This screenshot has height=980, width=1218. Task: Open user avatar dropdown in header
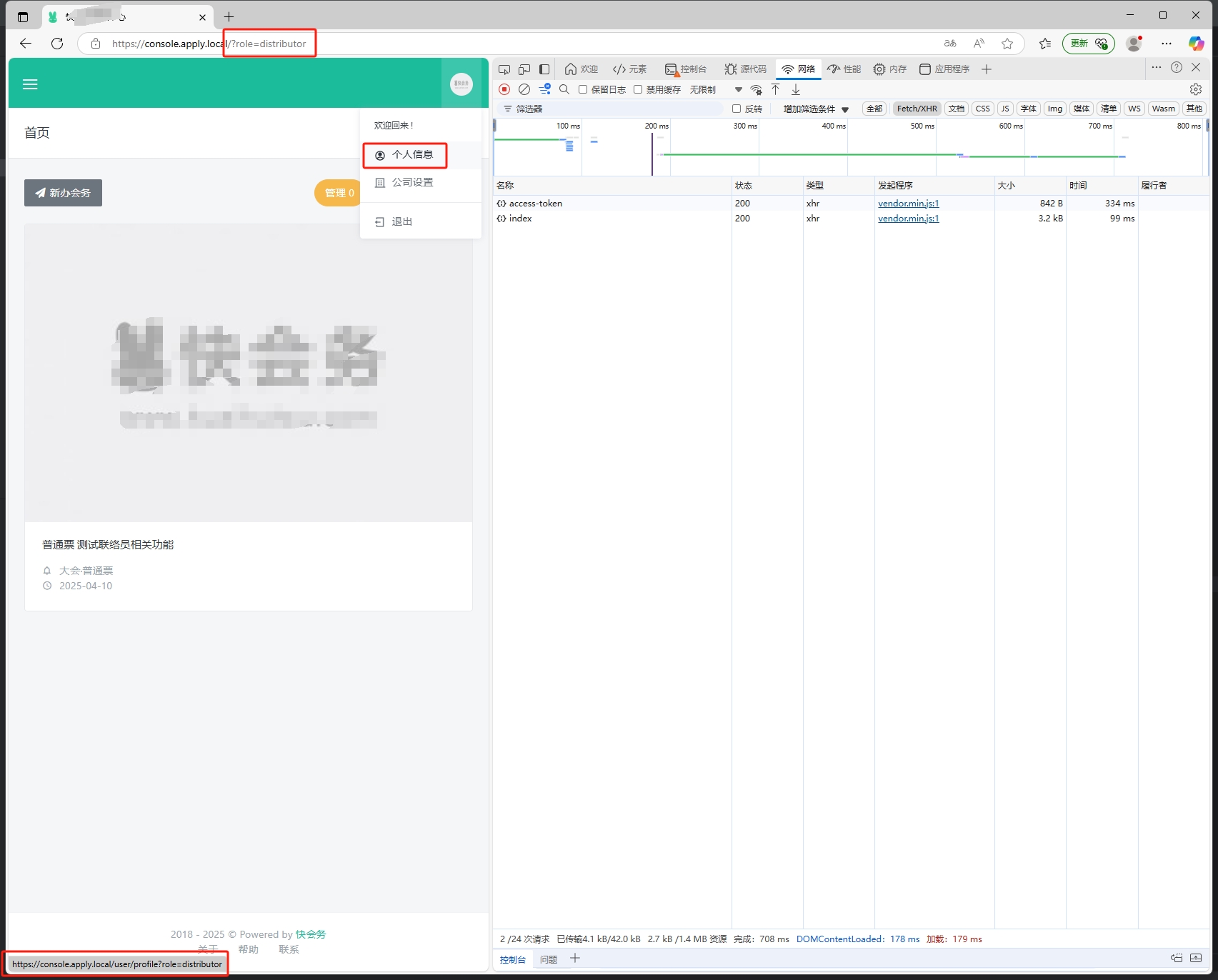pos(461,84)
